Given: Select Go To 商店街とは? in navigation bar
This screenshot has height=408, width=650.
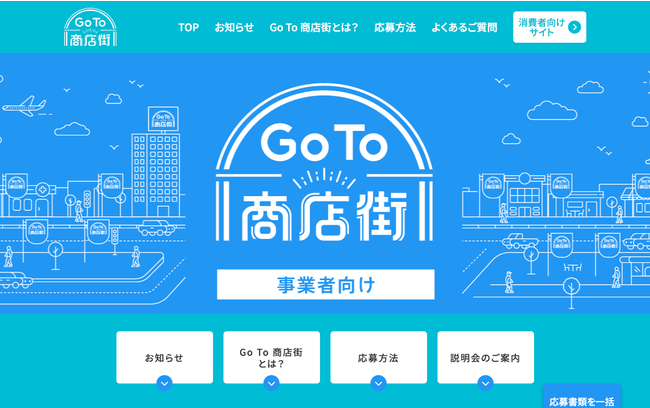Looking at the screenshot, I should 314,27.
